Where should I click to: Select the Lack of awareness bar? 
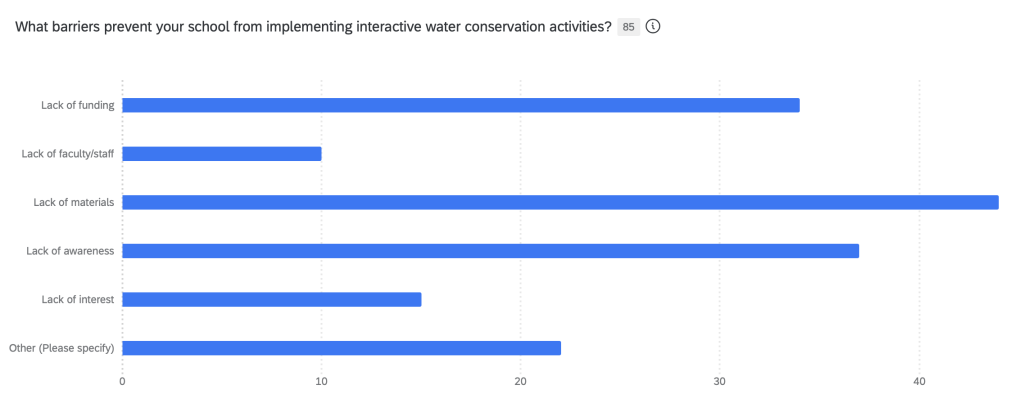pos(490,251)
